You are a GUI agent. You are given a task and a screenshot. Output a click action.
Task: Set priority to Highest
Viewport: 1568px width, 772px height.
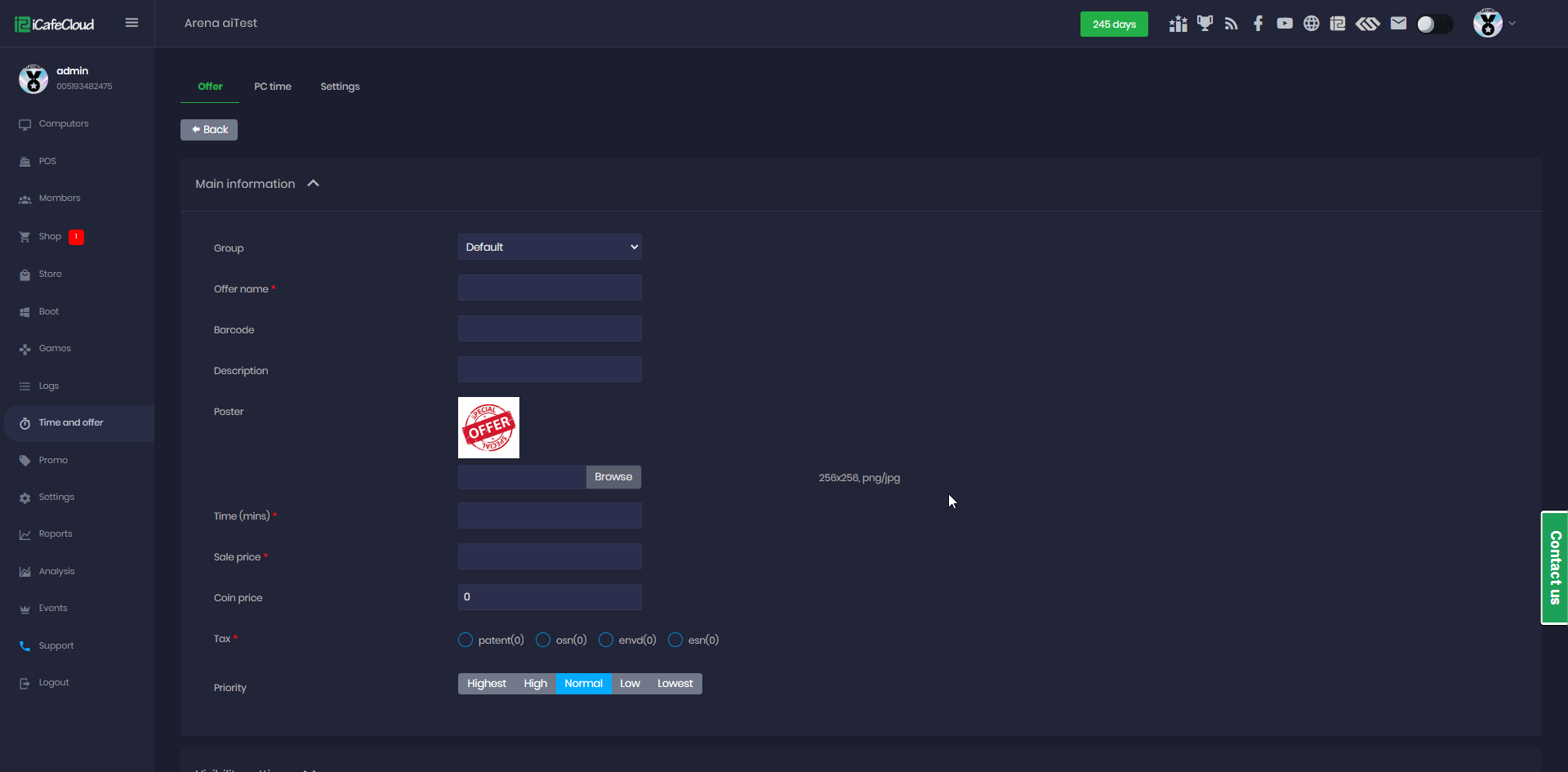(x=487, y=684)
